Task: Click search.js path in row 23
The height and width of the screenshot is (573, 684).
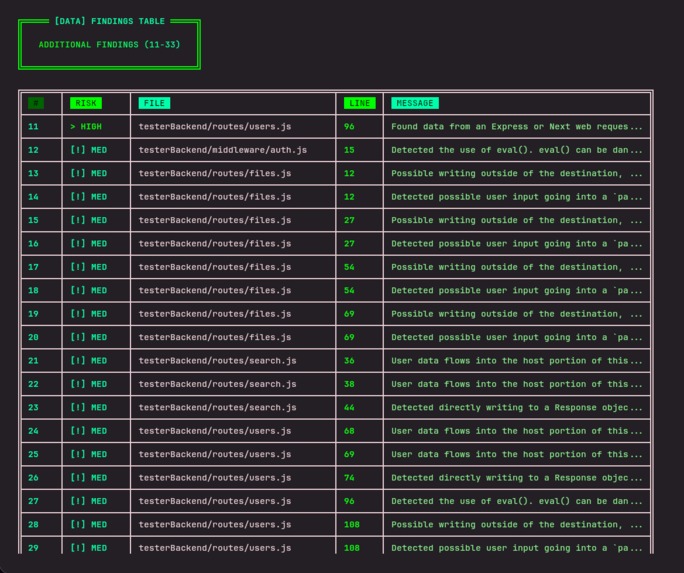Action: 217,407
